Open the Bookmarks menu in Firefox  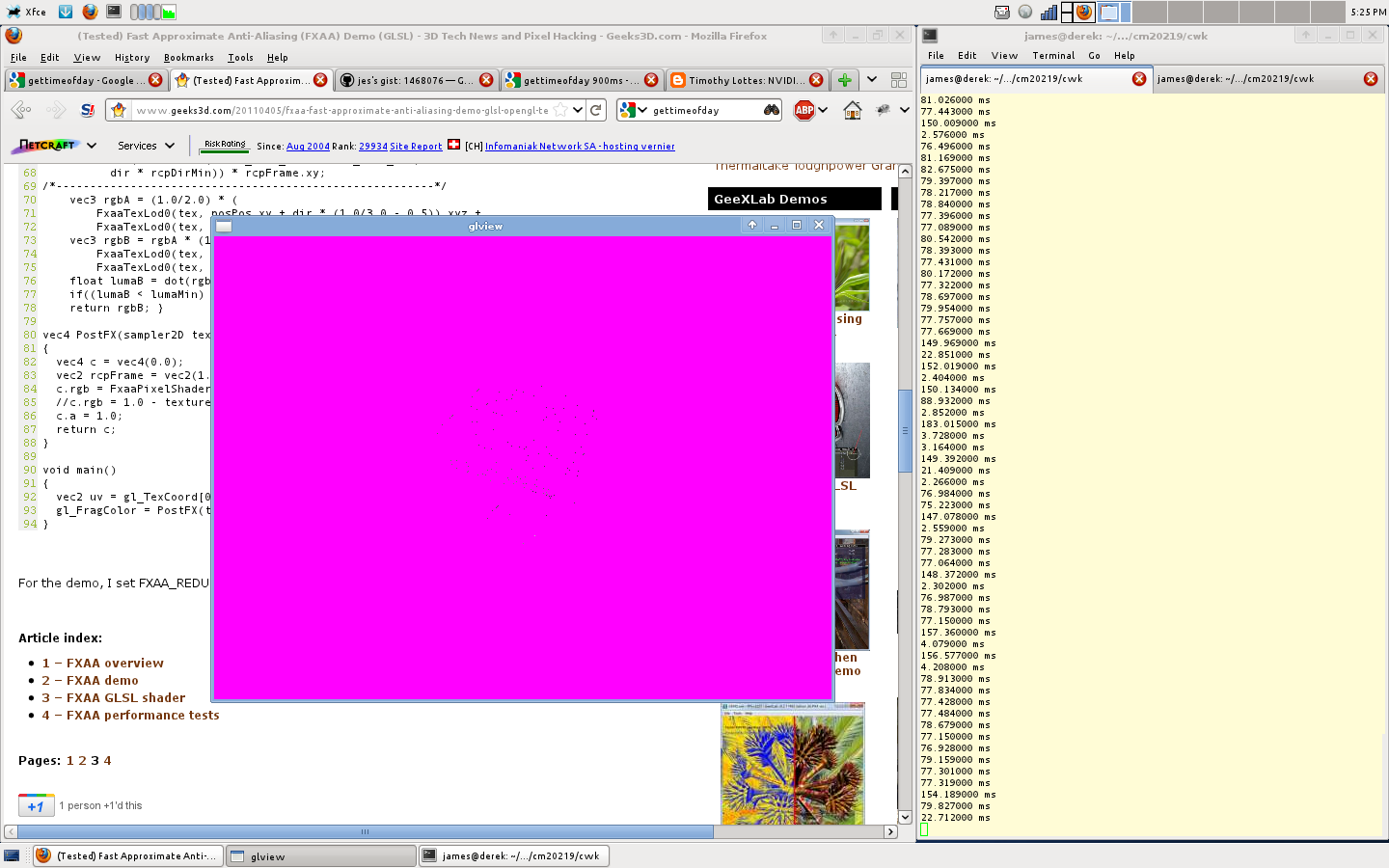click(188, 58)
